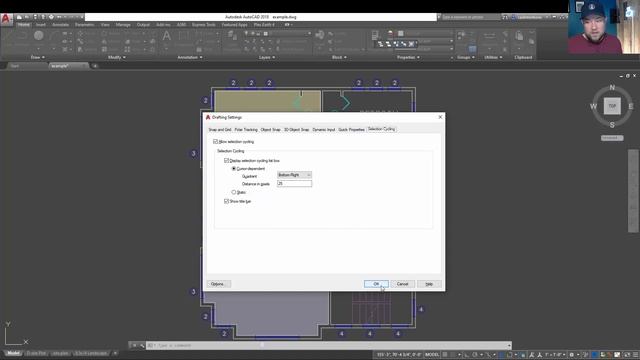This screenshot has height=360, width=640.
Task: Expand the Draw panel flyout
Action: click(x=38, y=58)
